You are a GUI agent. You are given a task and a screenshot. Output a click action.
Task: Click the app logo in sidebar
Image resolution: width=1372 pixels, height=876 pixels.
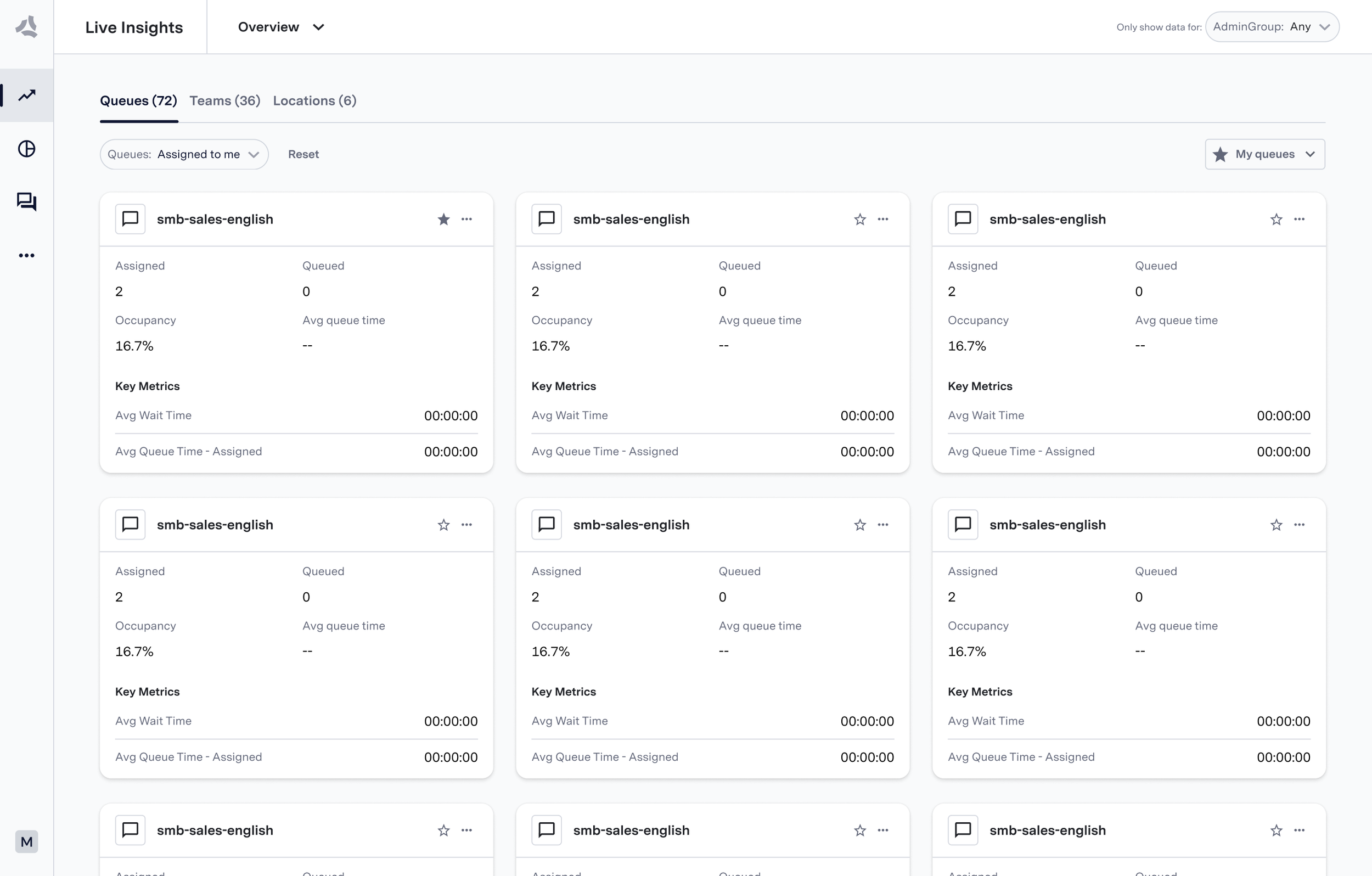(x=26, y=26)
